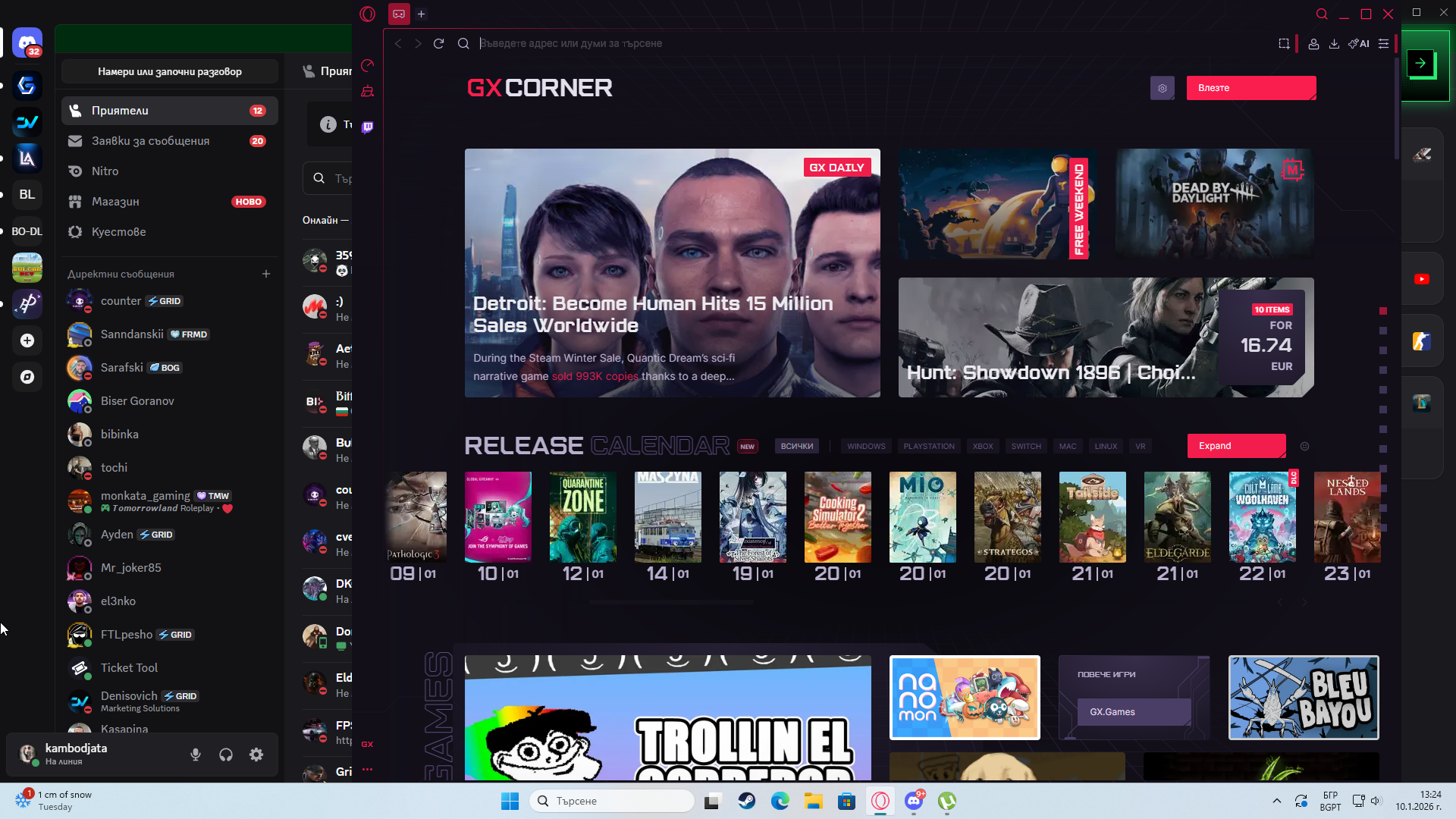Screen dimensions: 1456x819
Task: Open Steam from the Windows taskbar
Action: 746,801
